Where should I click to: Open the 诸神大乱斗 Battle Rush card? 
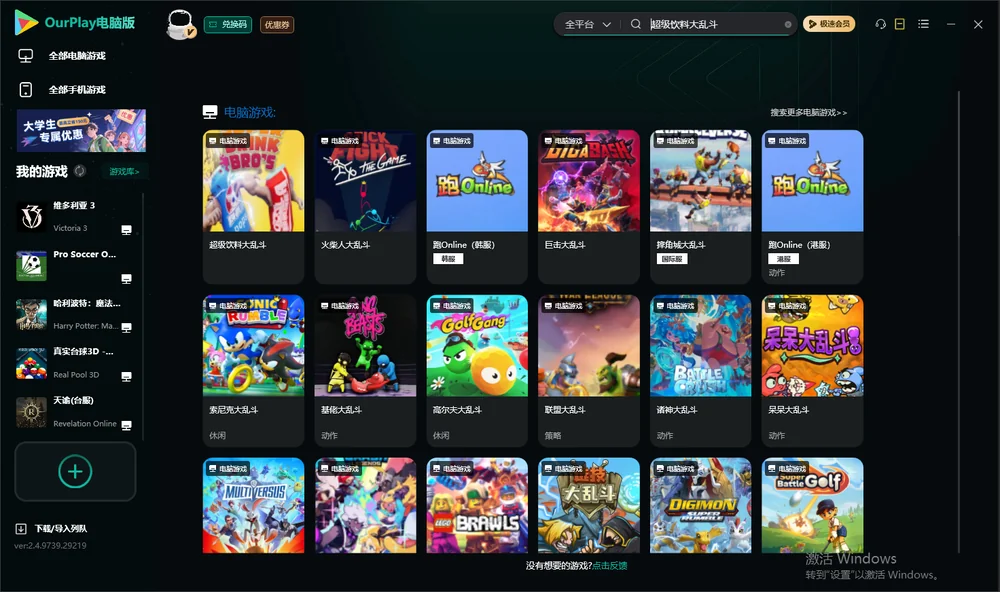point(700,371)
